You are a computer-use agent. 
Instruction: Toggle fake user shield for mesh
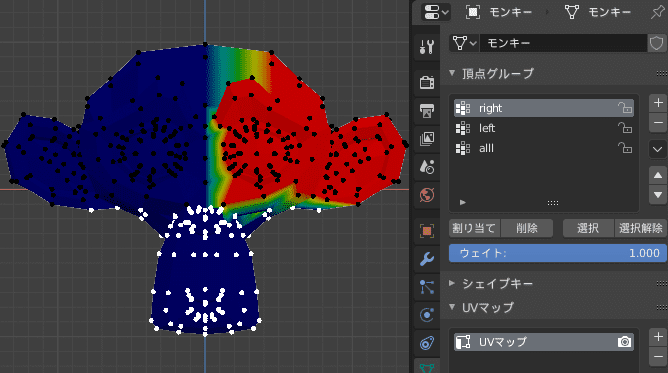[656, 43]
